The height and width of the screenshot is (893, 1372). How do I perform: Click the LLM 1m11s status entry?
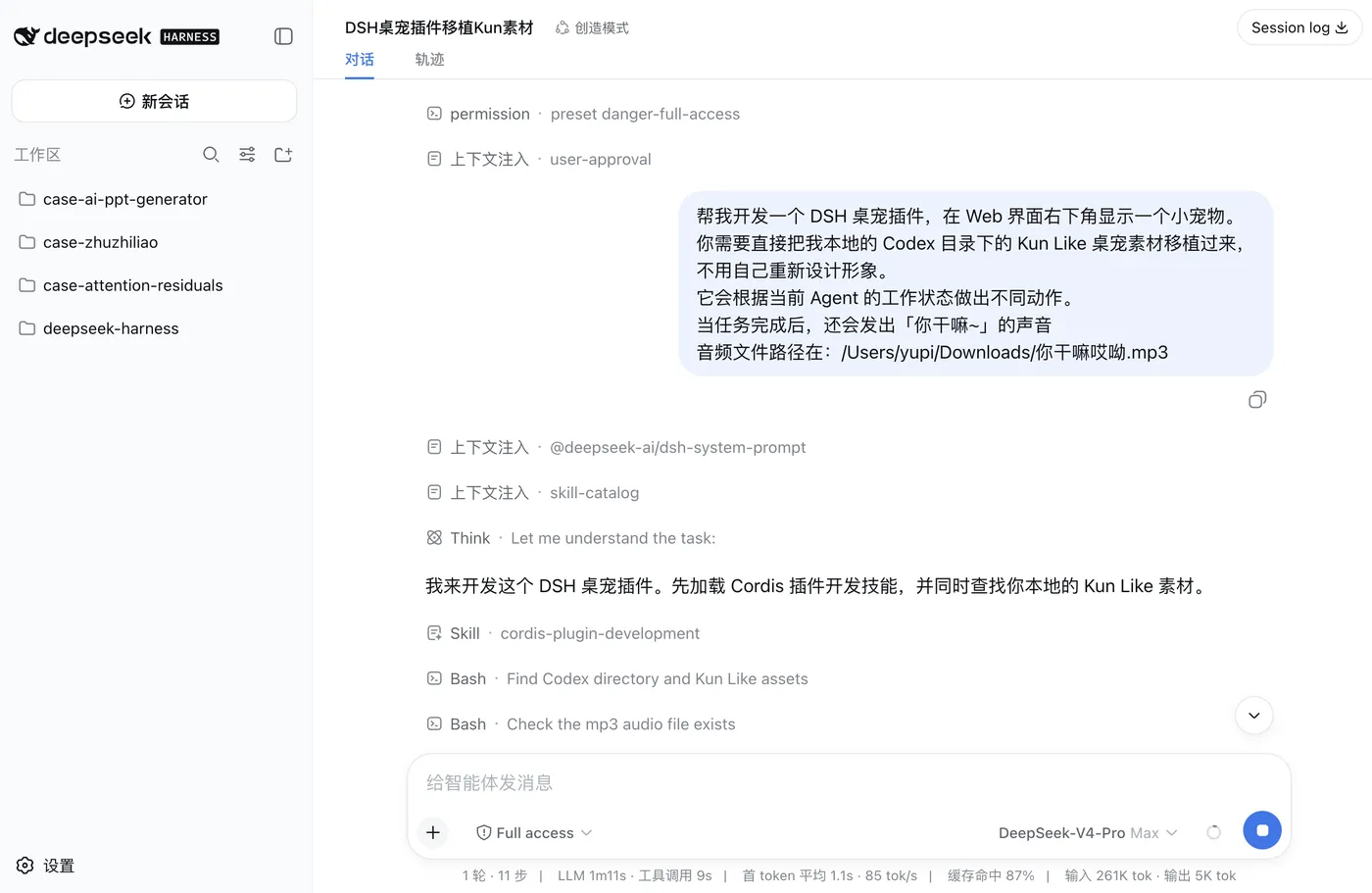pos(592,875)
